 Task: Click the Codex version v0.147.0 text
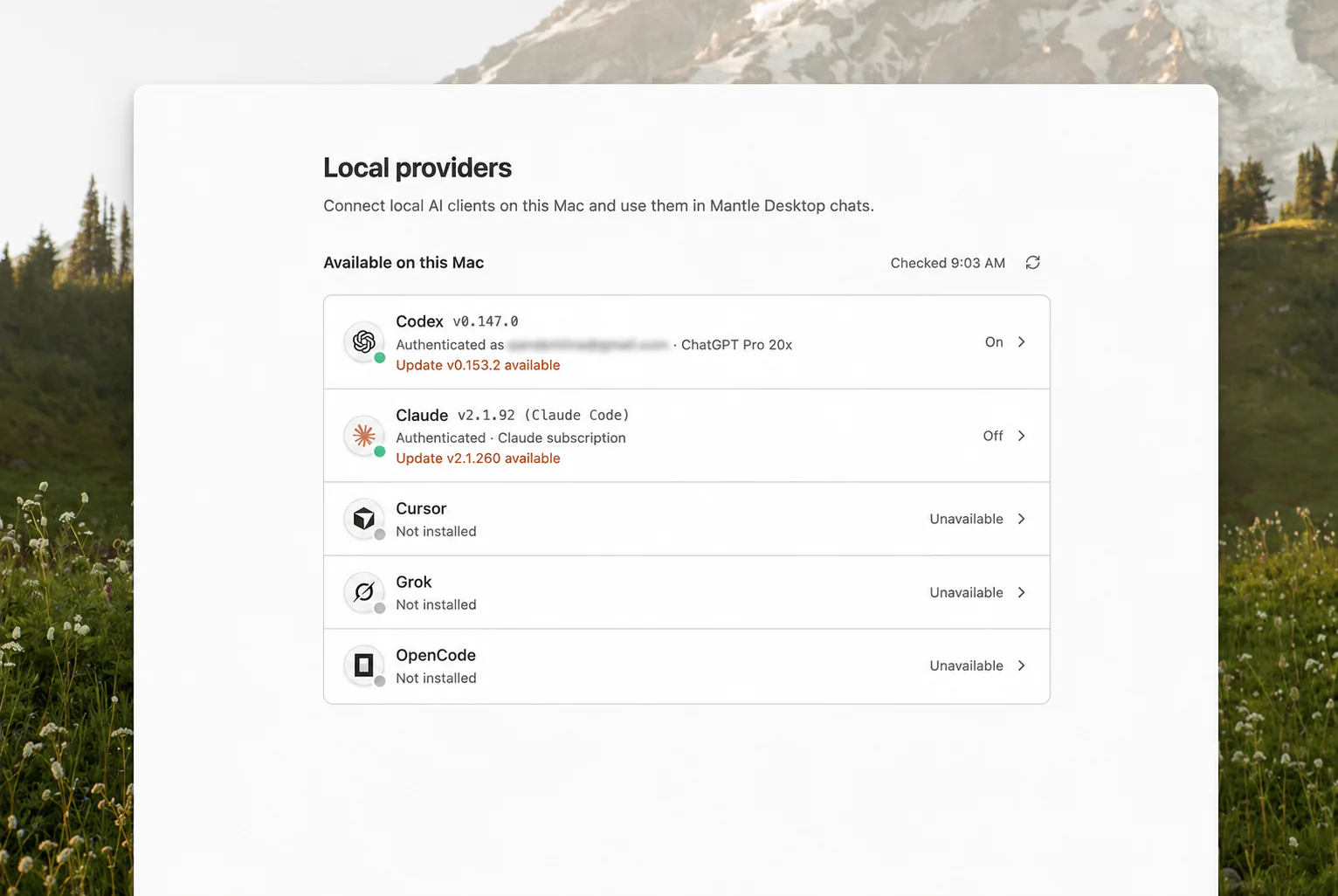pyautogui.click(x=486, y=321)
